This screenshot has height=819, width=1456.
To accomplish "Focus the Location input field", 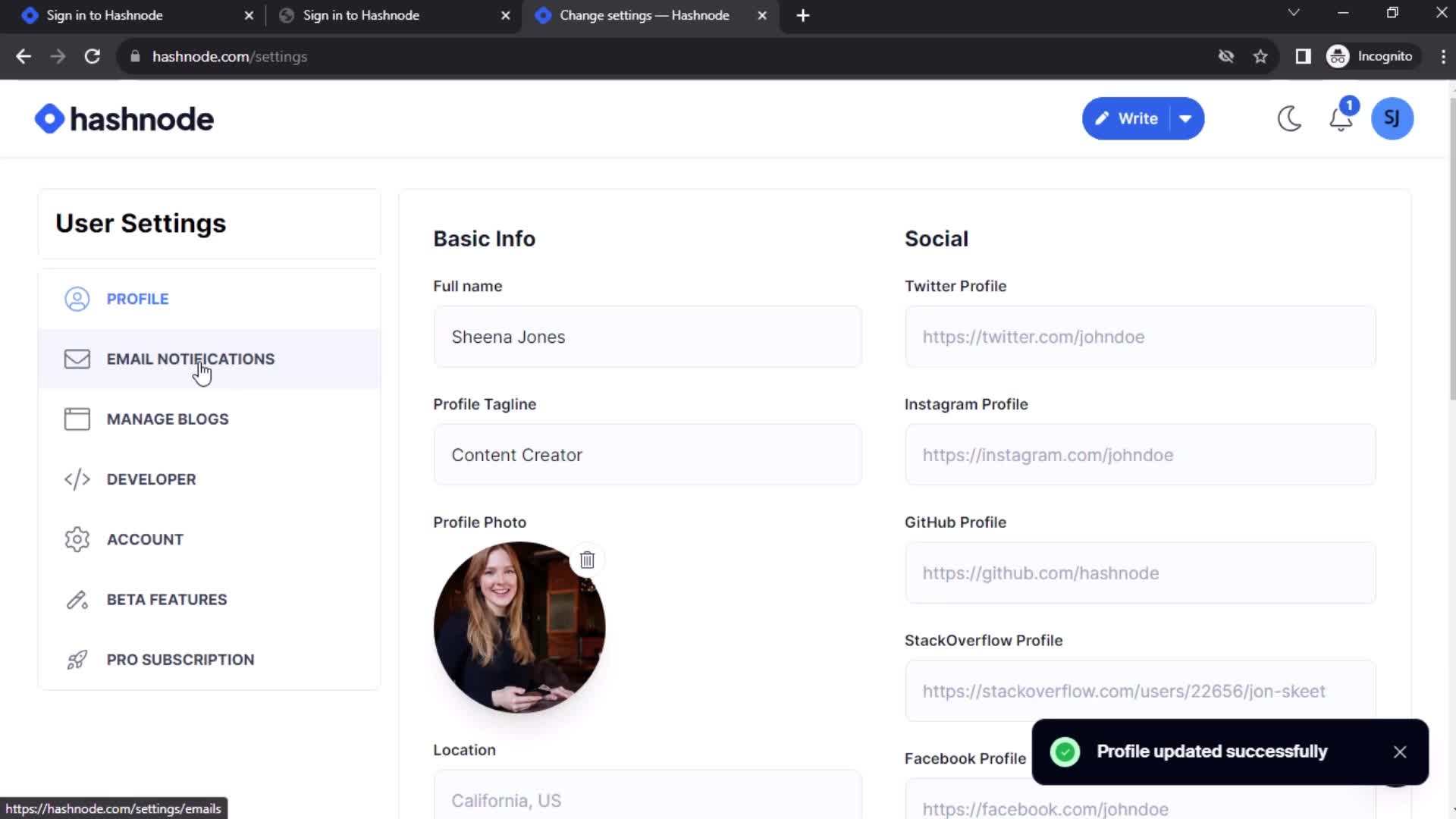I will tap(648, 795).
